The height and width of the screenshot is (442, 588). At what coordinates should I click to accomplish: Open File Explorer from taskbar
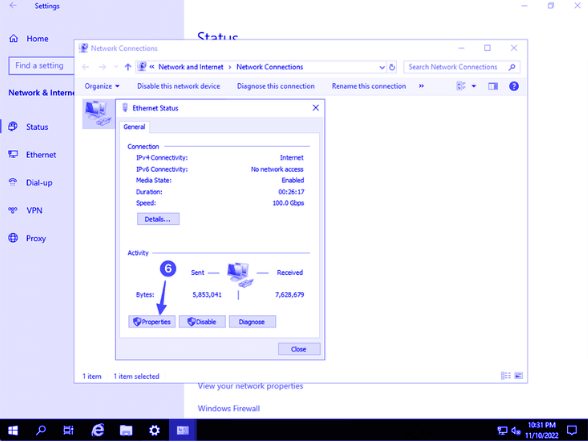(126, 431)
